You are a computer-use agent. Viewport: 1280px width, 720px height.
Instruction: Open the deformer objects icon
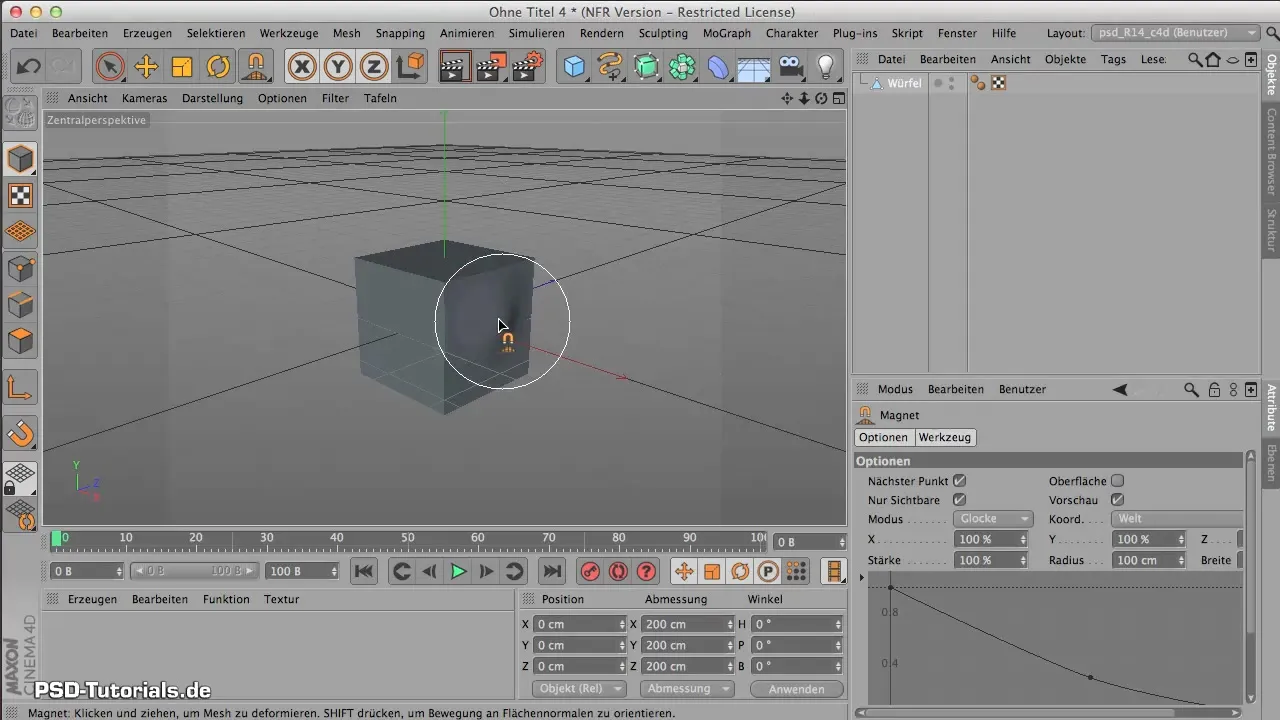point(718,67)
